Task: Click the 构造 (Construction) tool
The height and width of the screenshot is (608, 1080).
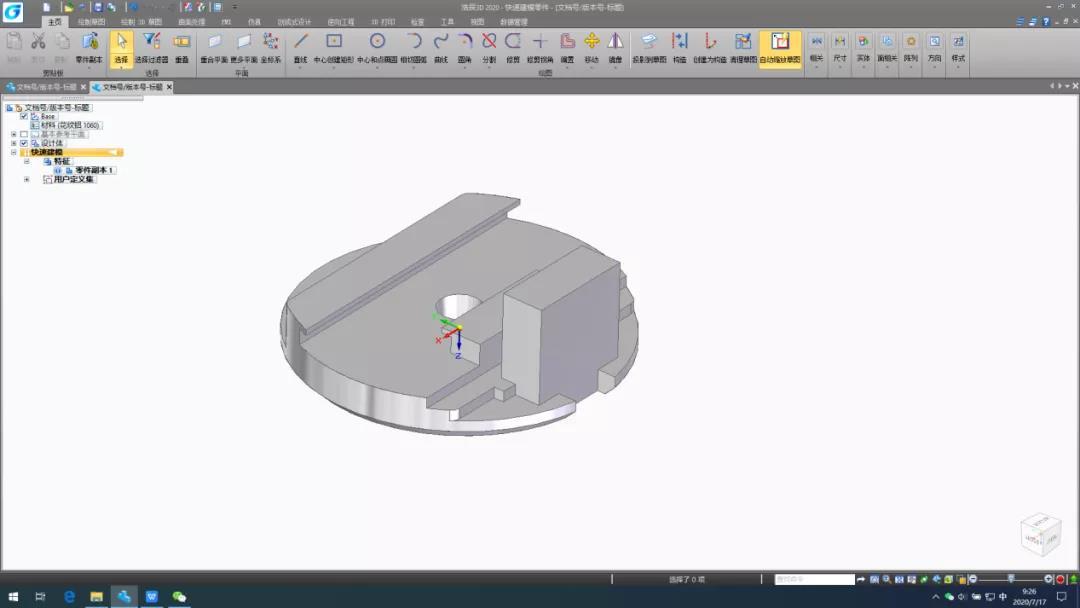Action: pyautogui.click(x=680, y=48)
